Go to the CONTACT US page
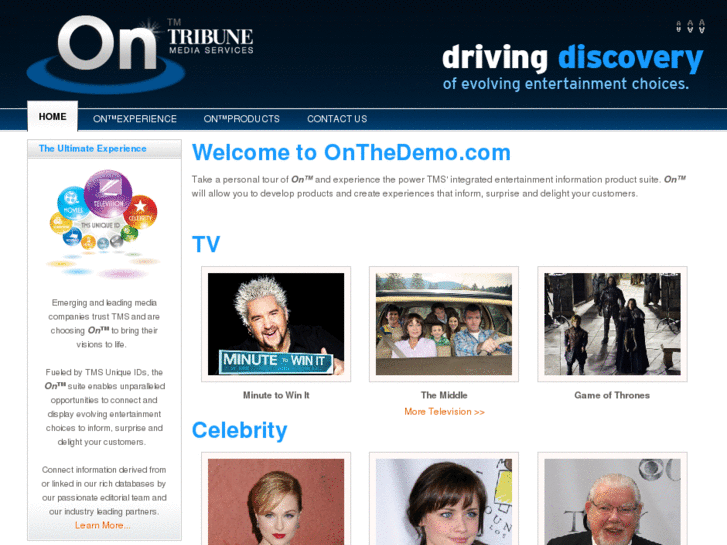 tap(337, 119)
